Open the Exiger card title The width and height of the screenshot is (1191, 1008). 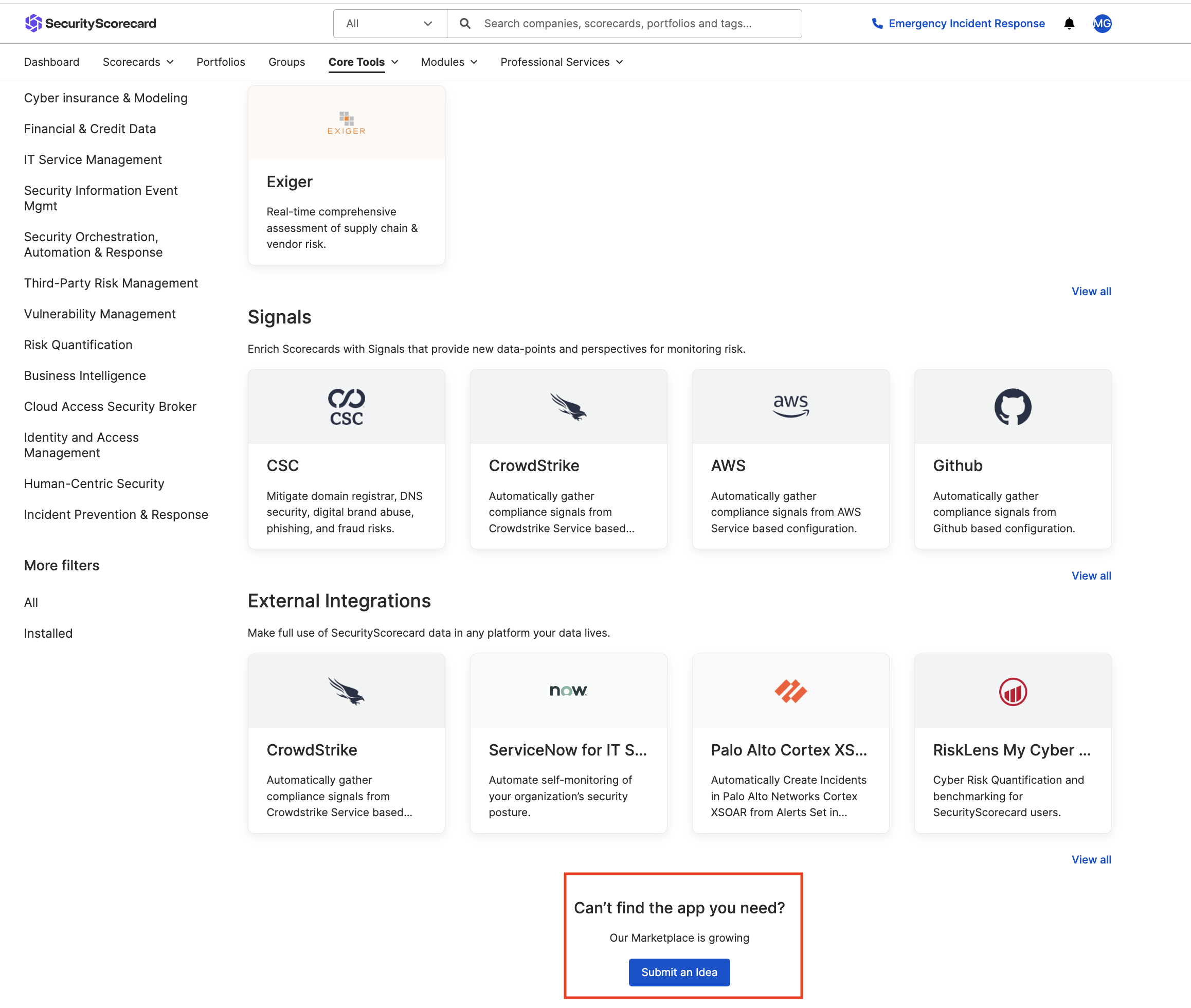(289, 182)
